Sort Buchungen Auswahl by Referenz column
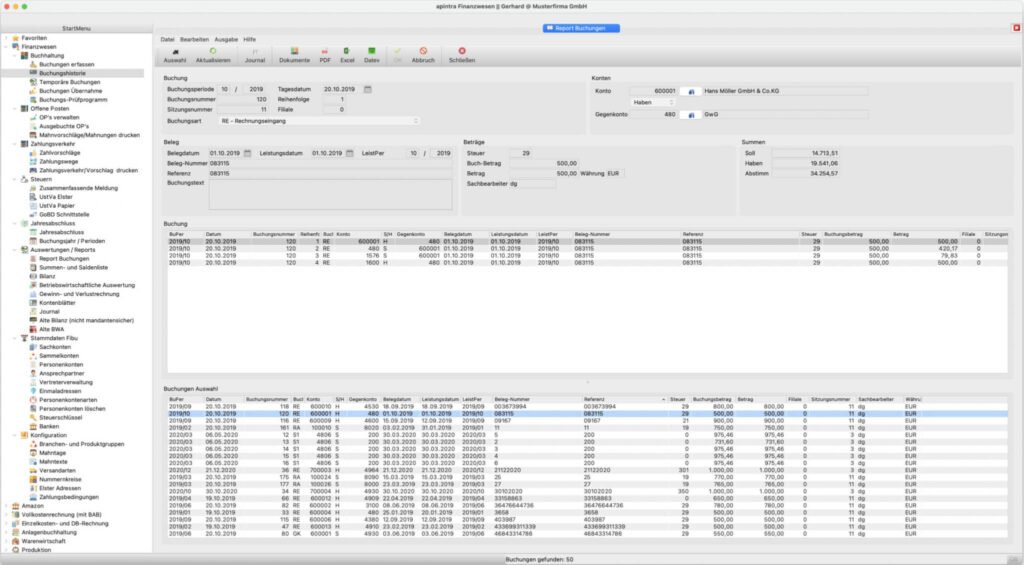Image resolution: width=1024 pixels, height=565 pixels. click(624, 399)
